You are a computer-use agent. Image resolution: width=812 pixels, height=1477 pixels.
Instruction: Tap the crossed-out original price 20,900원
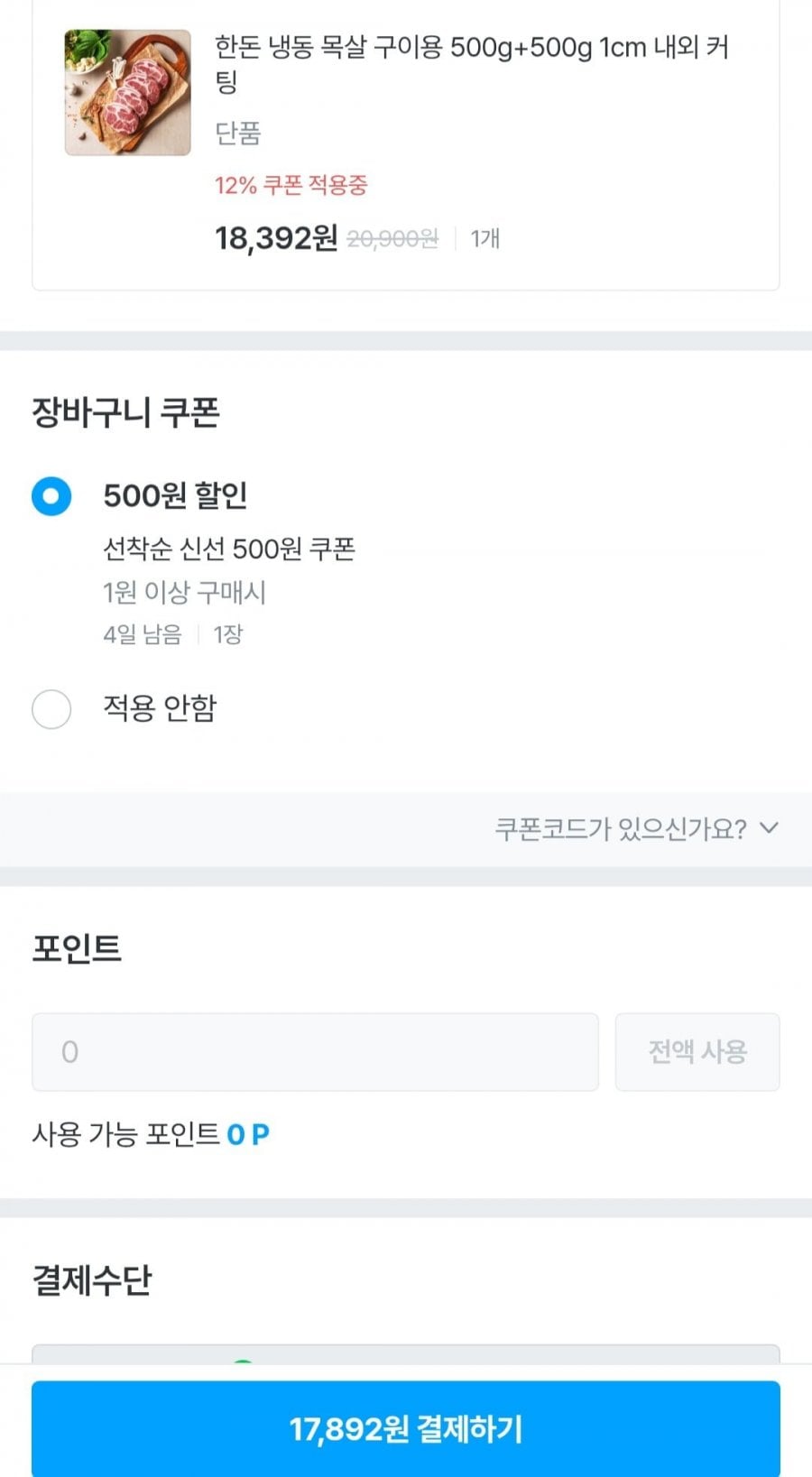point(392,239)
